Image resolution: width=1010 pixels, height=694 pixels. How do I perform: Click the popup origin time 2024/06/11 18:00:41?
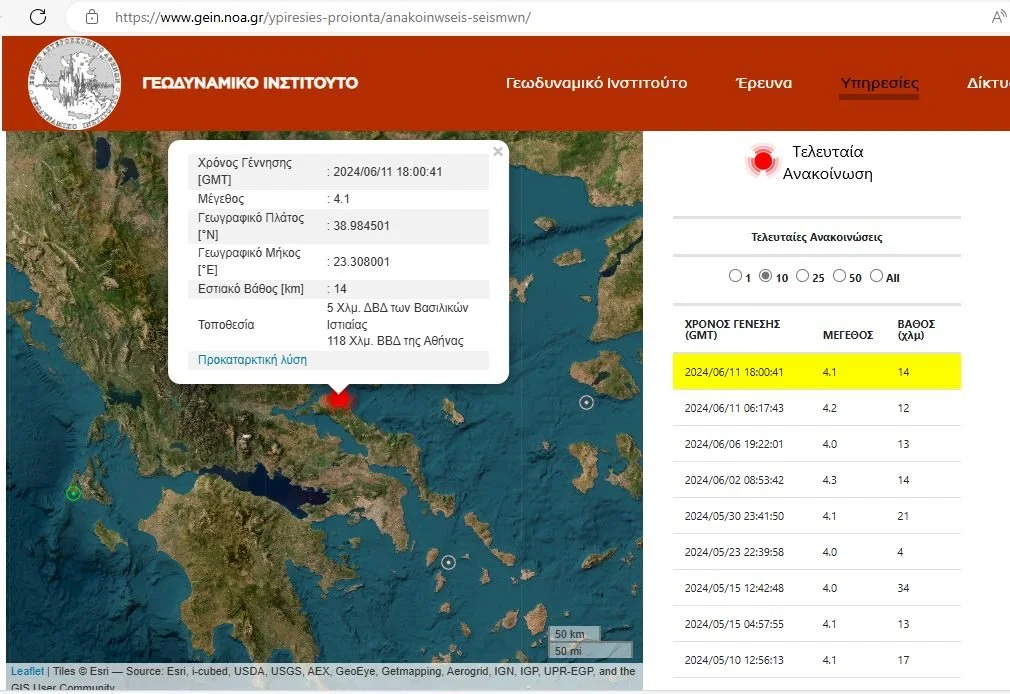click(388, 171)
